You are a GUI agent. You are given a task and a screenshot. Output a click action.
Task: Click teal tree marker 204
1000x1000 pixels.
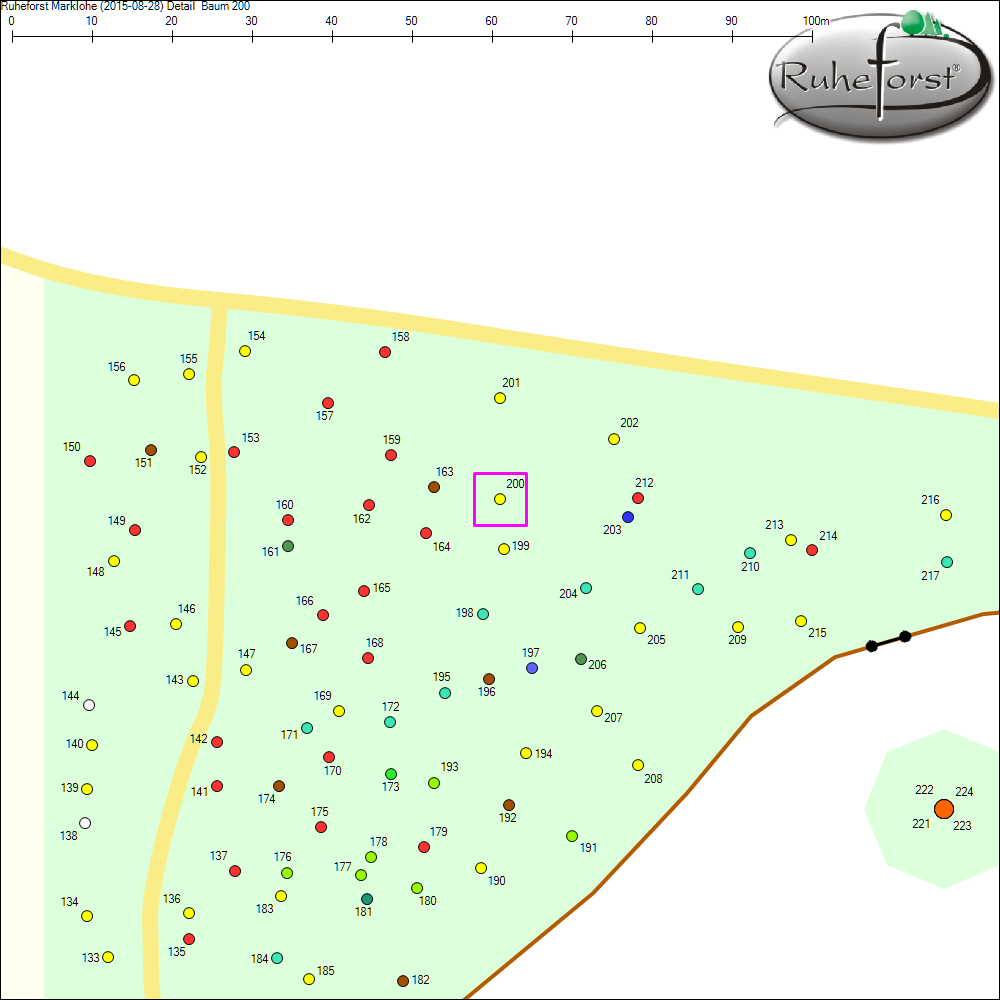tap(586, 588)
